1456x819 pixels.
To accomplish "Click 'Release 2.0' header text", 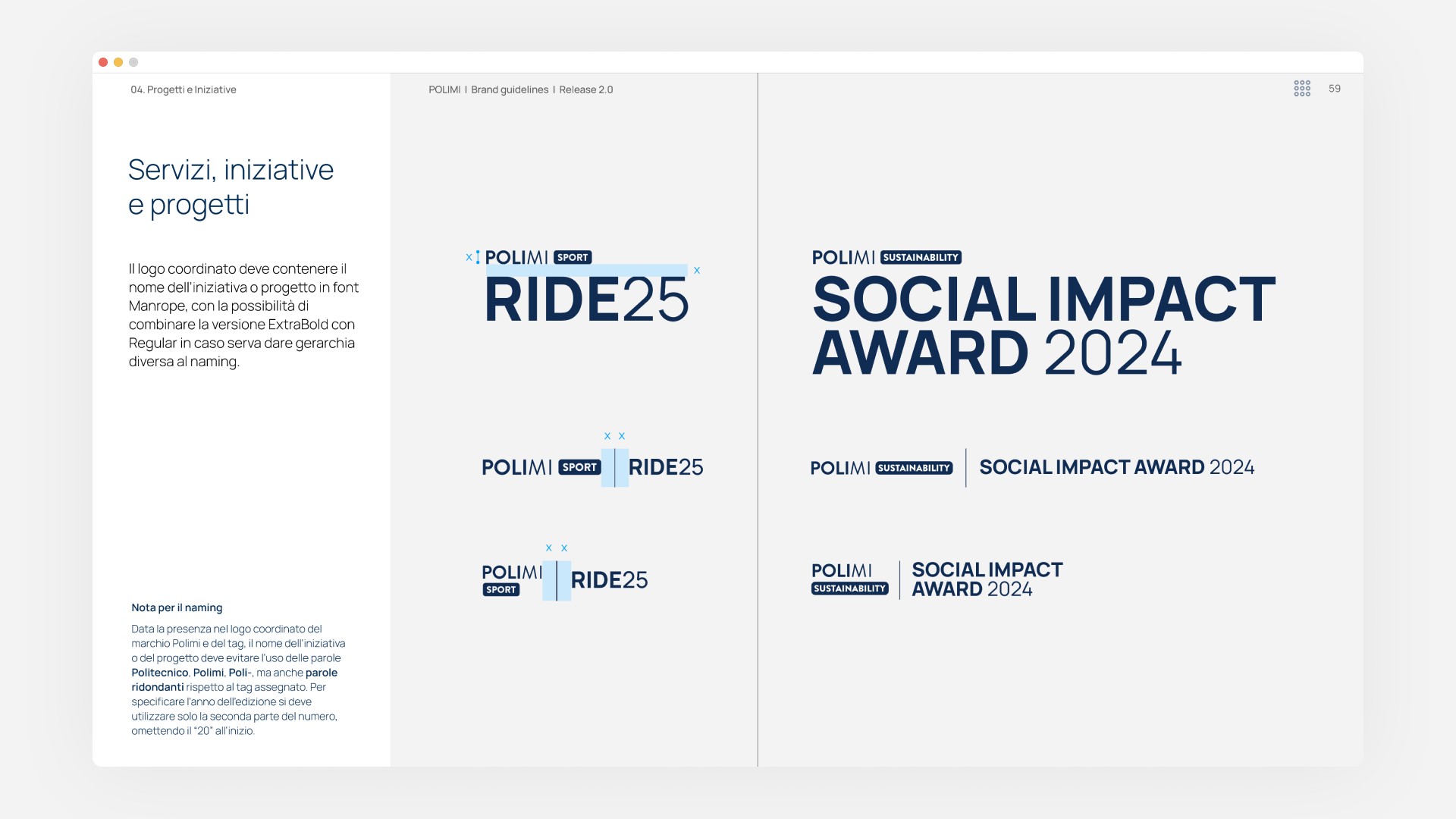I will 586,89.
